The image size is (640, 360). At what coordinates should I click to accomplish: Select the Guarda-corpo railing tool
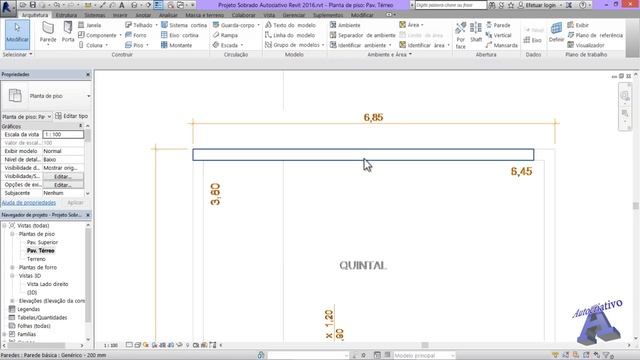click(x=234, y=25)
